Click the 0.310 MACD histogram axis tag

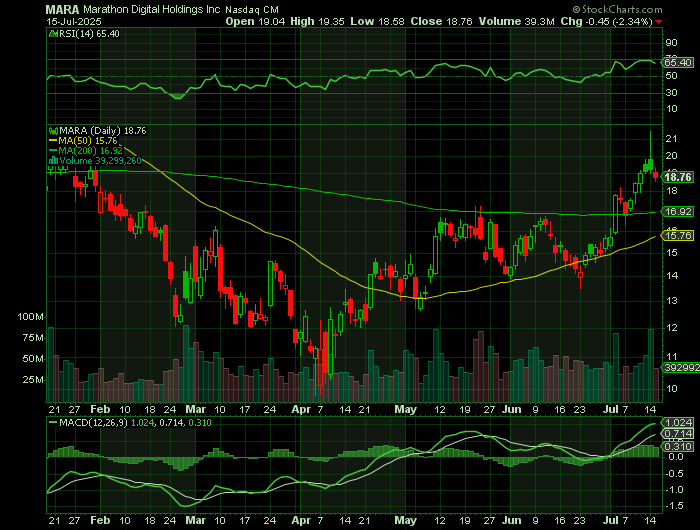coord(678,447)
